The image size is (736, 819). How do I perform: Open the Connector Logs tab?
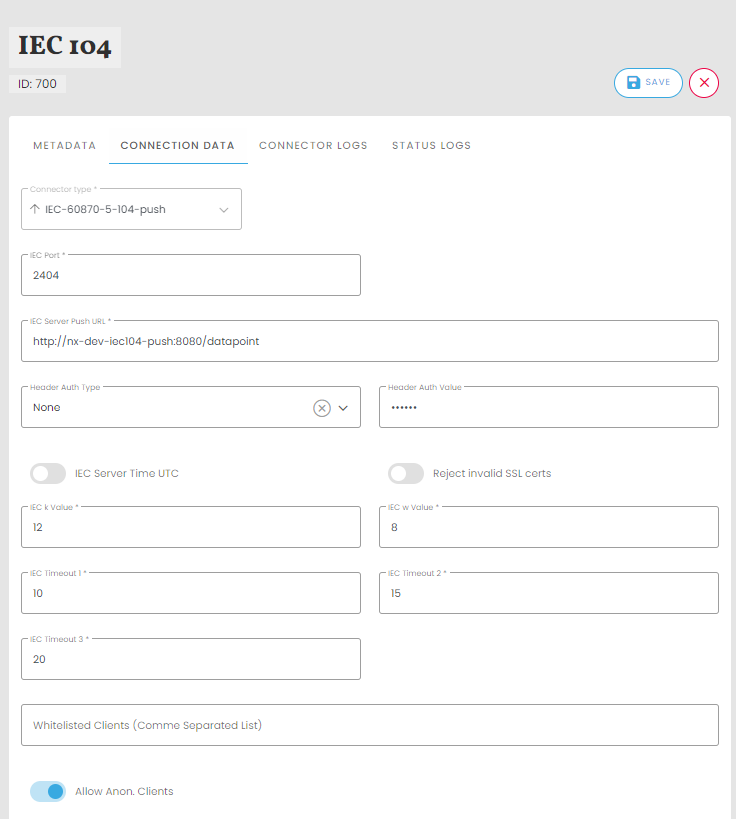pos(313,146)
